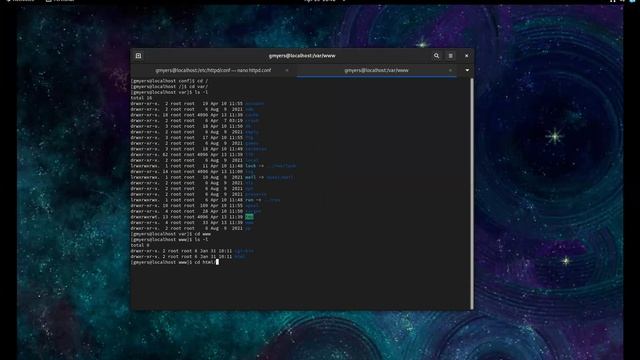Click the lock symlink row
640x360 pixels.
[213, 166]
